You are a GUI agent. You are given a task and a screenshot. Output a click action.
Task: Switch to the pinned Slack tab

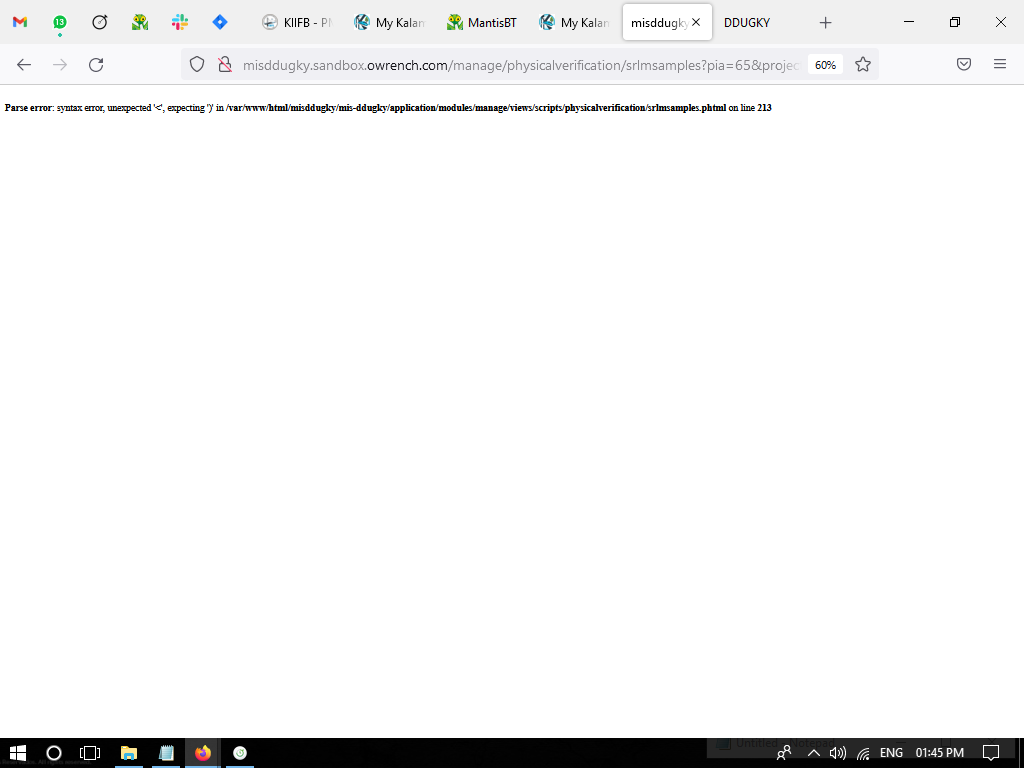(180, 22)
